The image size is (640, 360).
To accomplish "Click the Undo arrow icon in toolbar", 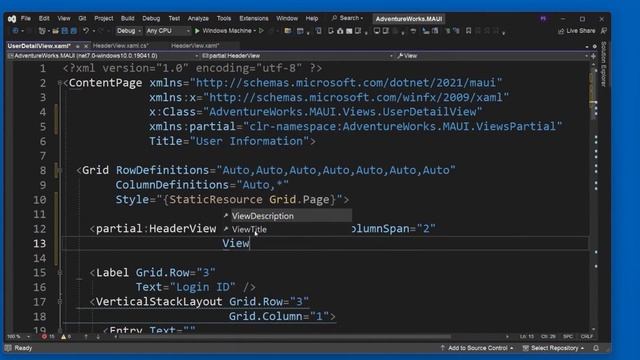I will [86, 31].
